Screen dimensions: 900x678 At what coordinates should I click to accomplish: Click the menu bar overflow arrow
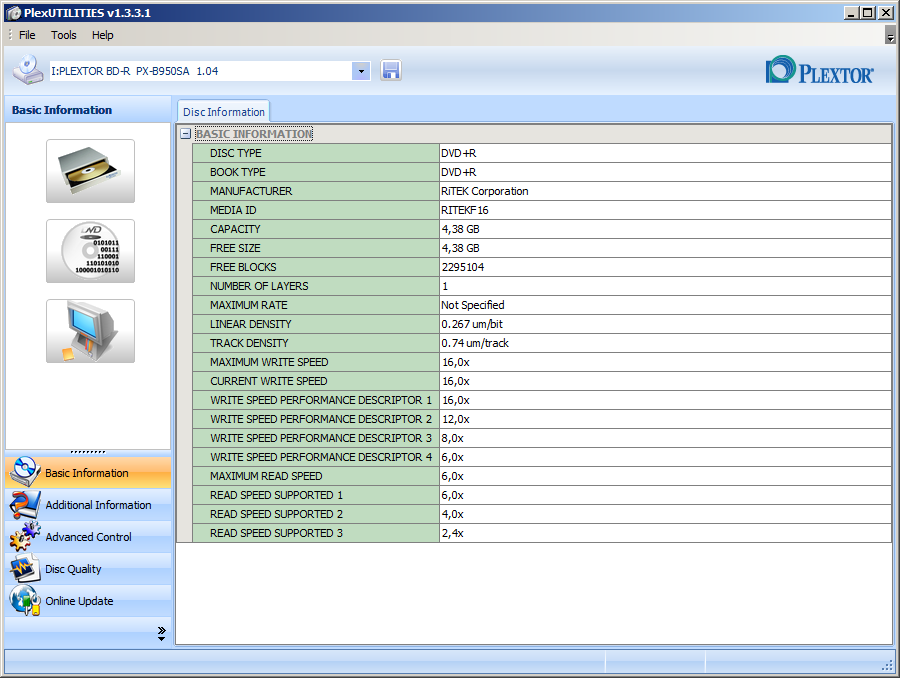coord(890,36)
